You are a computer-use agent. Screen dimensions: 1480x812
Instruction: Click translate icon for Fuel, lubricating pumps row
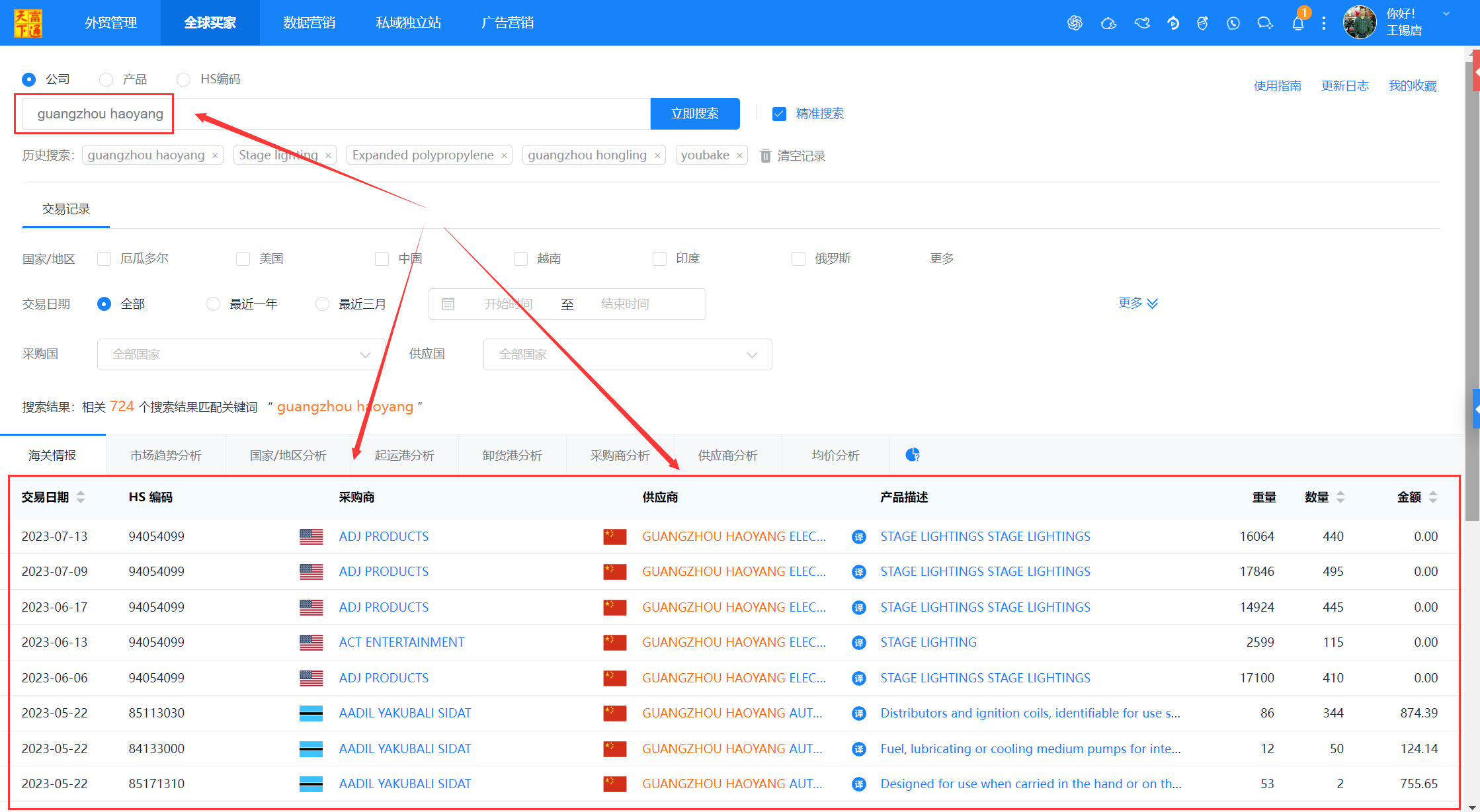858,749
